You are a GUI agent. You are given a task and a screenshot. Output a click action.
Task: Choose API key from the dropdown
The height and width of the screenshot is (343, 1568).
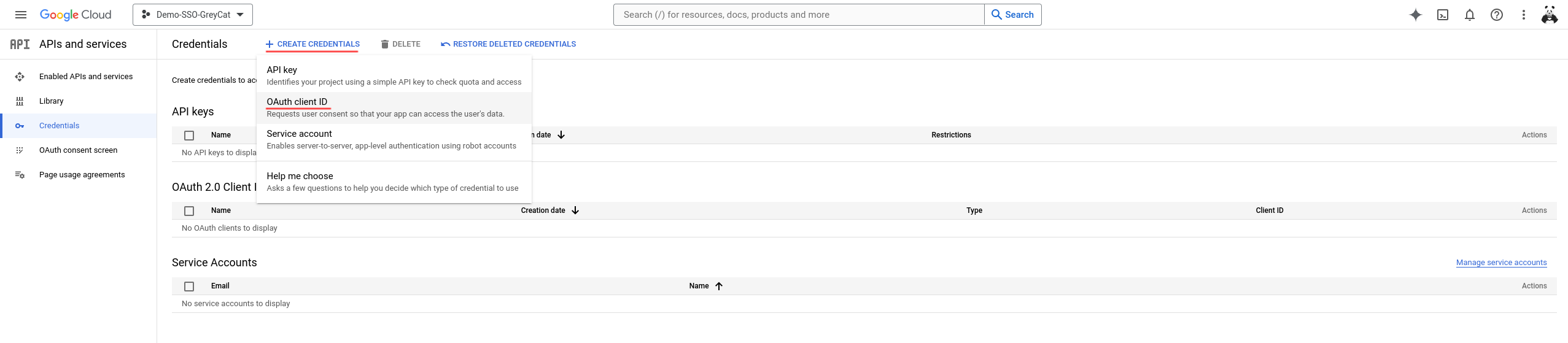[x=394, y=75]
